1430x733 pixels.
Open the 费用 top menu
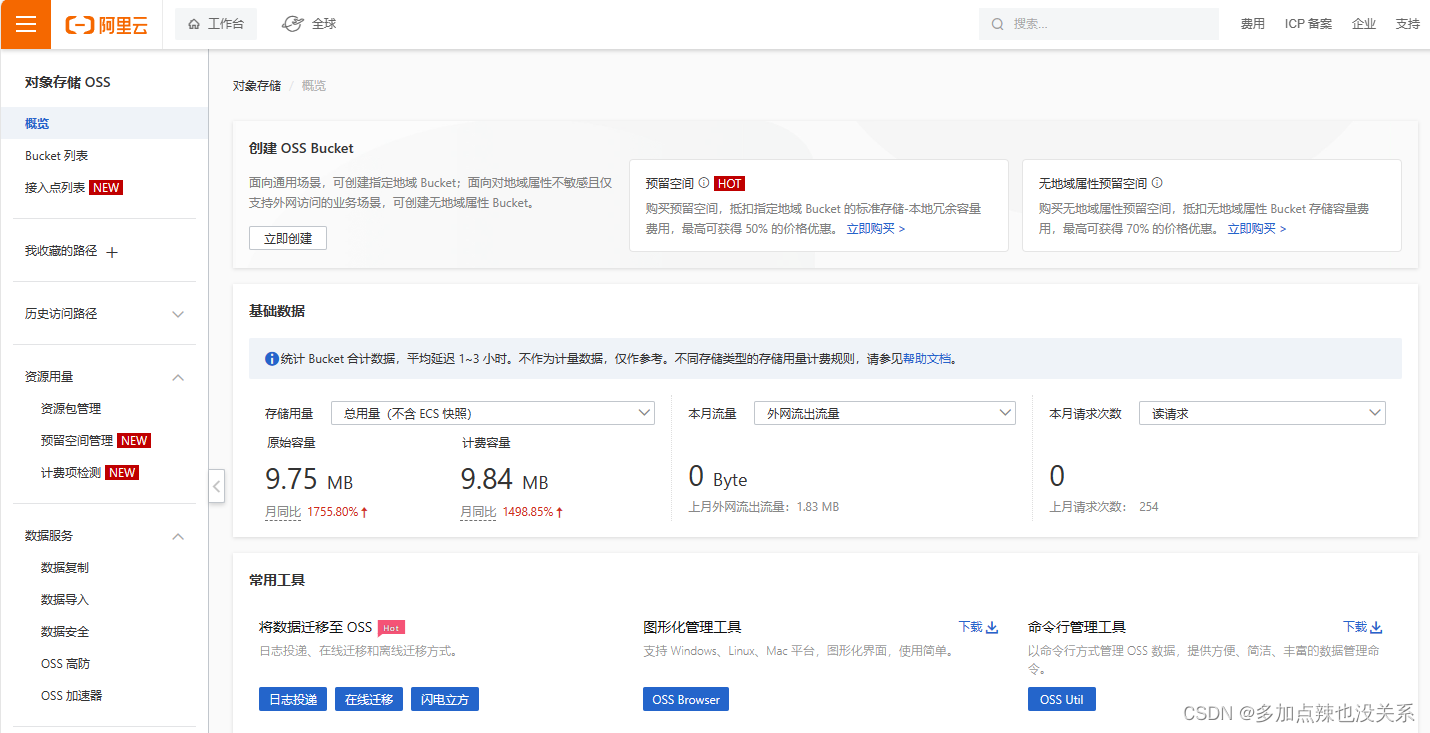pos(1253,24)
